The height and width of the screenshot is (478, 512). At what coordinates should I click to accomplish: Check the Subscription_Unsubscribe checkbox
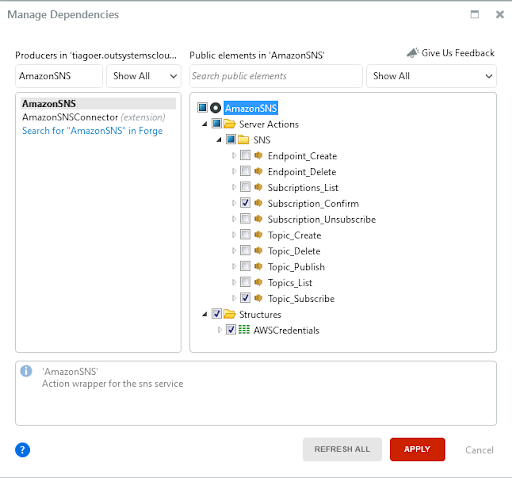[x=245, y=219]
